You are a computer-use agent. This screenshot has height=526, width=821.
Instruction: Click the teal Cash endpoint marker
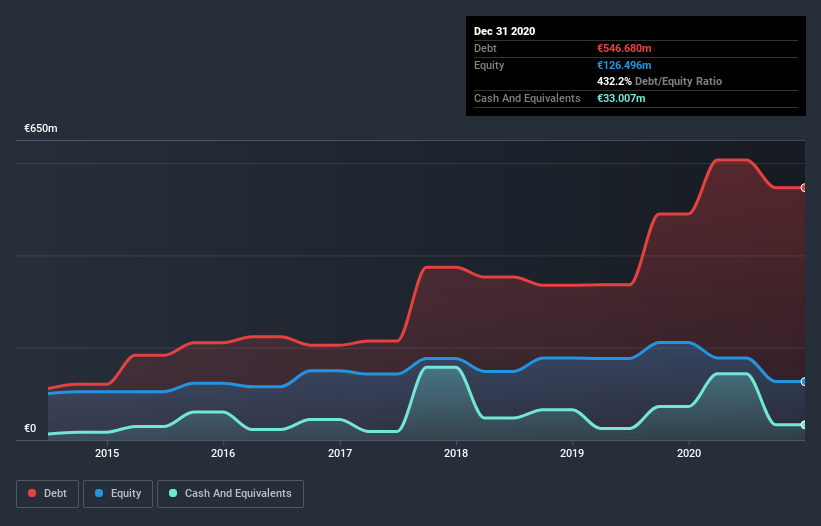[804, 424]
